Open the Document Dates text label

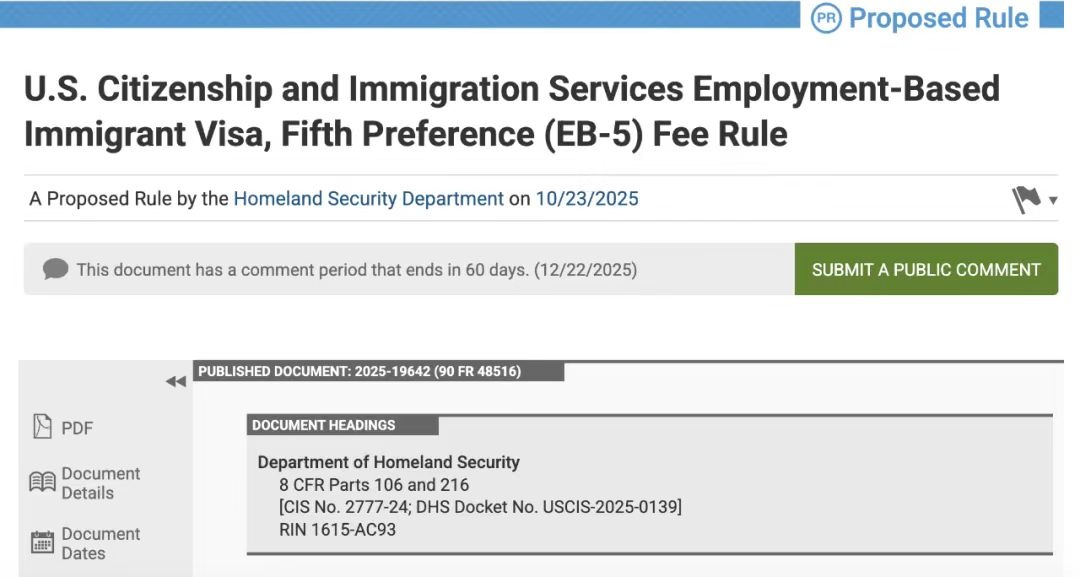coord(100,543)
